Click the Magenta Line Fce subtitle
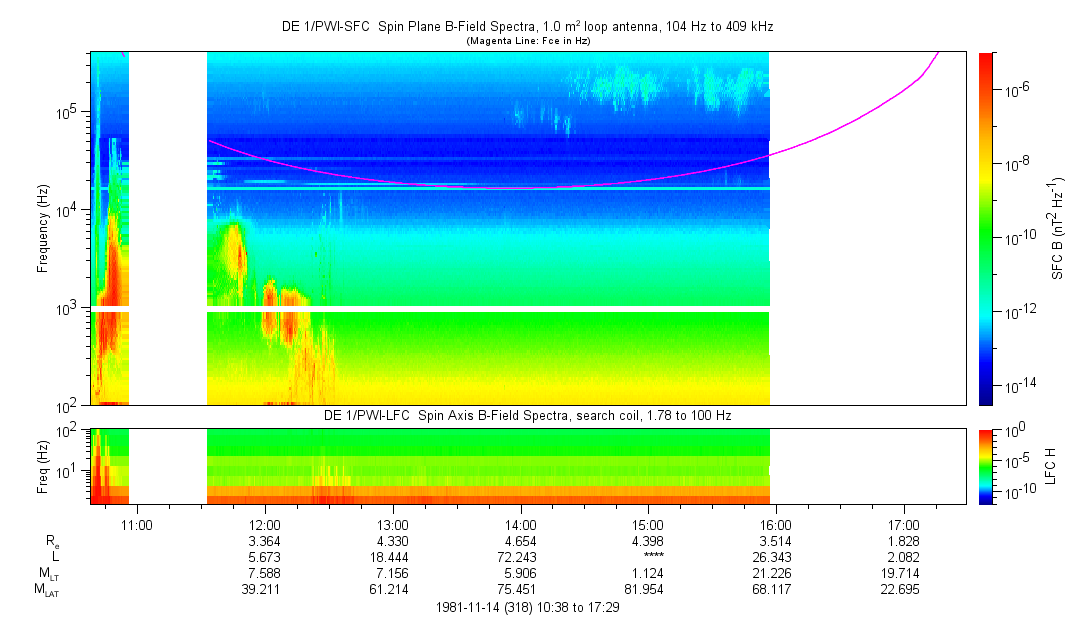This screenshot has width=1083, height=620. (527, 41)
